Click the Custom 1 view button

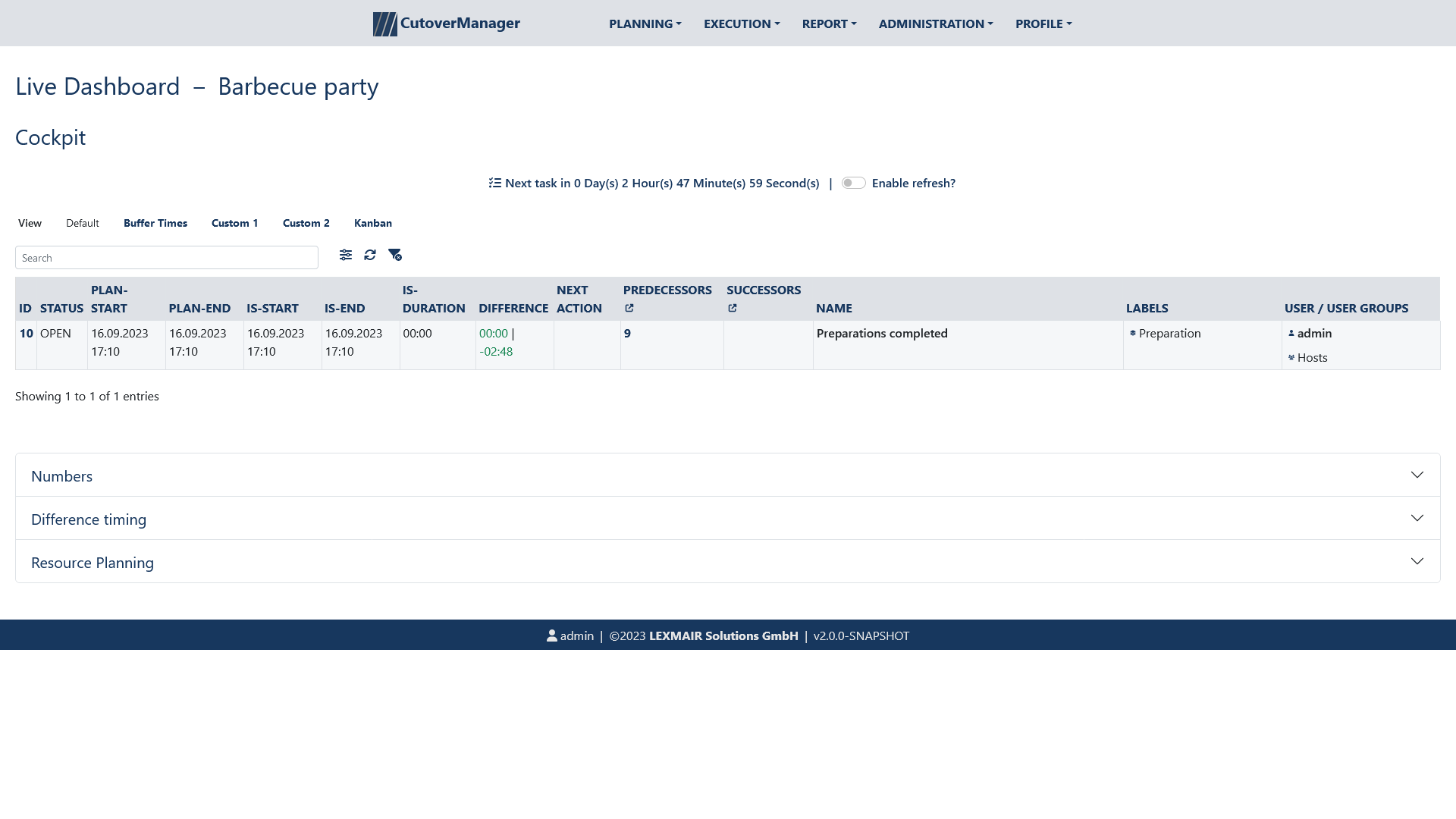coord(234,222)
